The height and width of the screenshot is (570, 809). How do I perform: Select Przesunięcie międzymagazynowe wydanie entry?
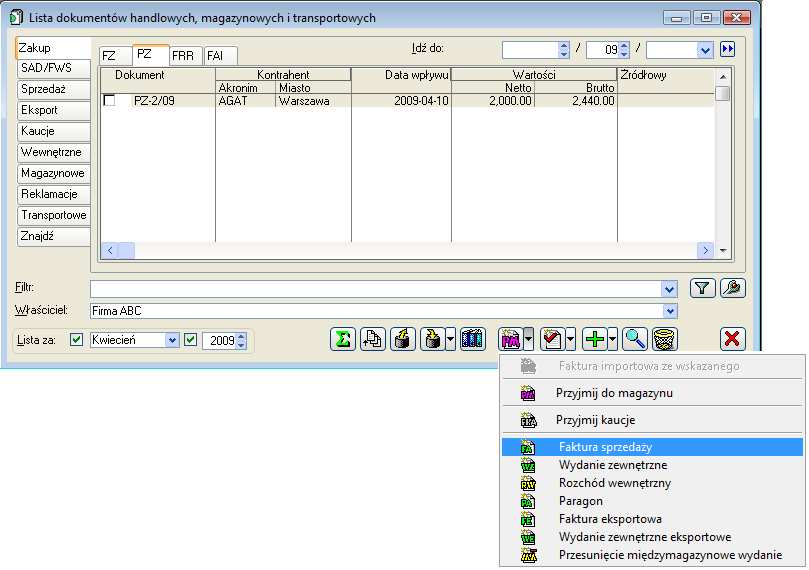pos(652,556)
